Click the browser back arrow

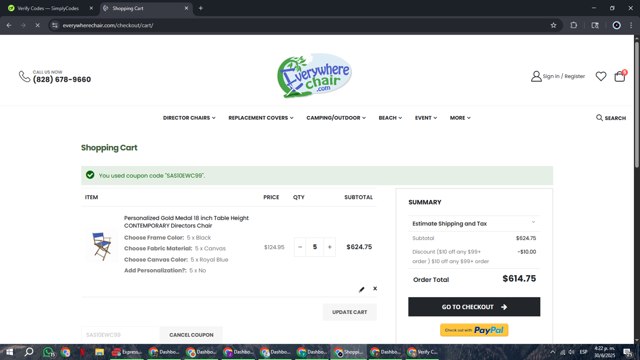click(9, 25)
